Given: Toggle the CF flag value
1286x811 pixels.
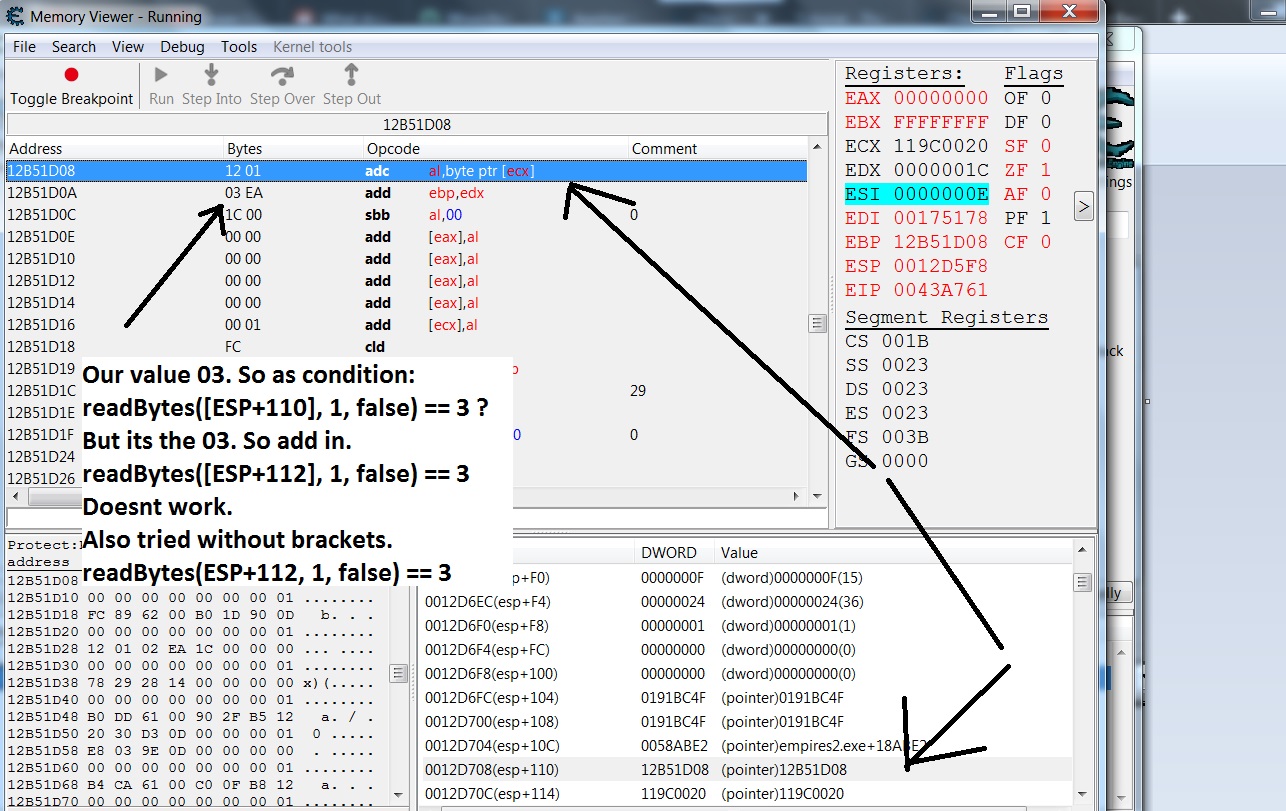Looking at the screenshot, I should pyautogui.click(x=1045, y=242).
